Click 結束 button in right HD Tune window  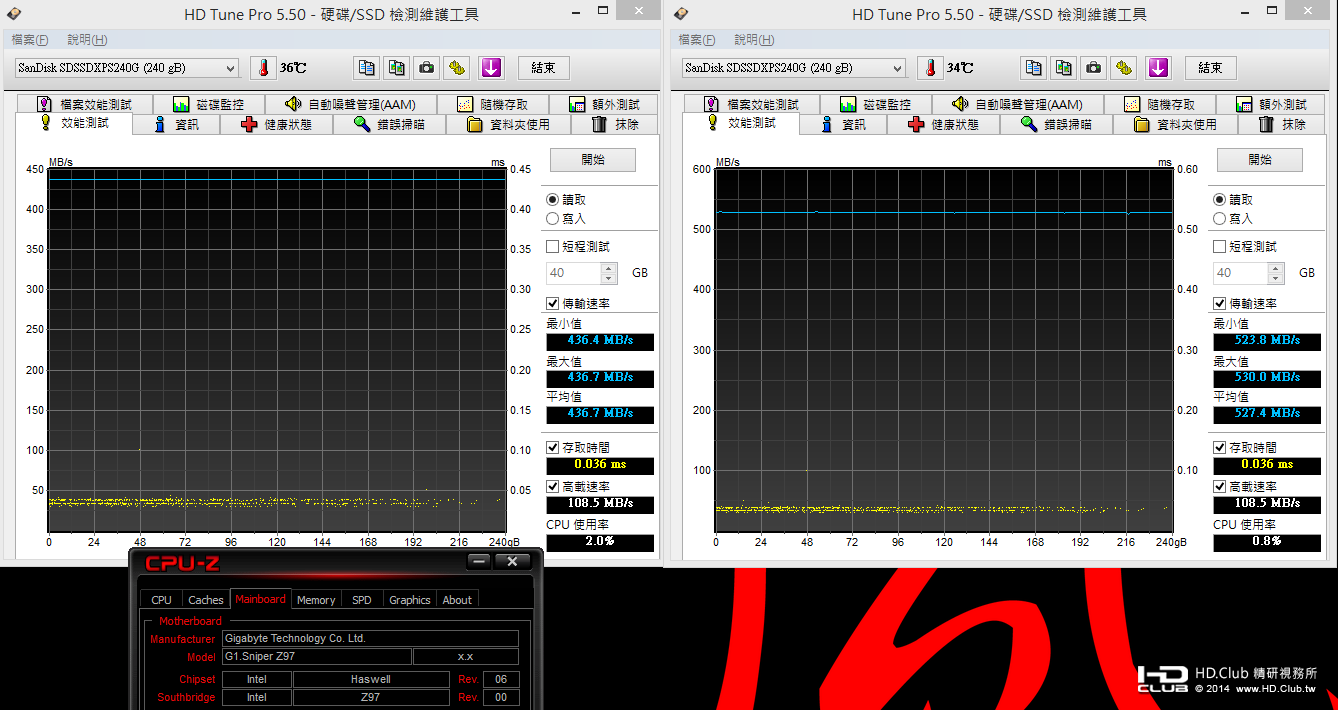pos(1211,68)
